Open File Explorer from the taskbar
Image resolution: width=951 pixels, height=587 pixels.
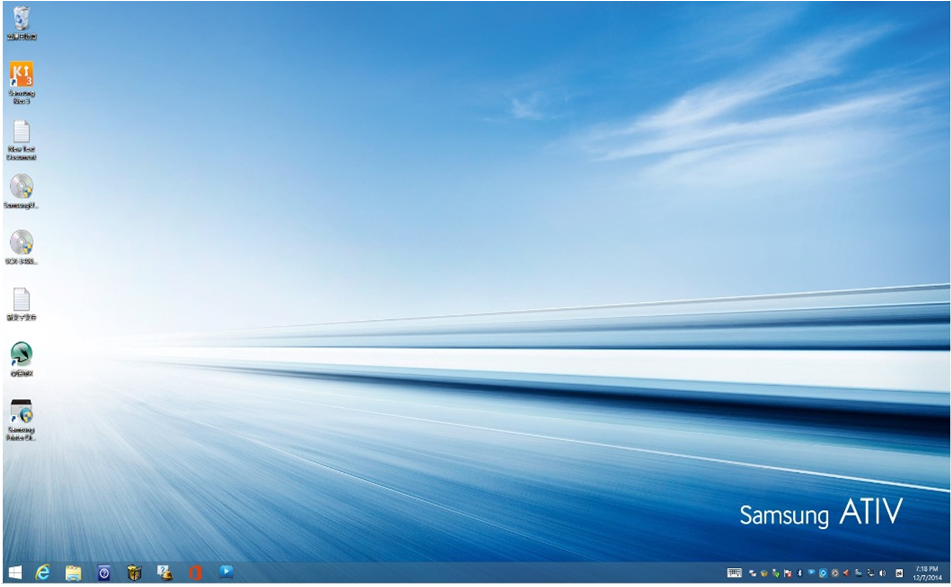pyautogui.click(x=73, y=572)
